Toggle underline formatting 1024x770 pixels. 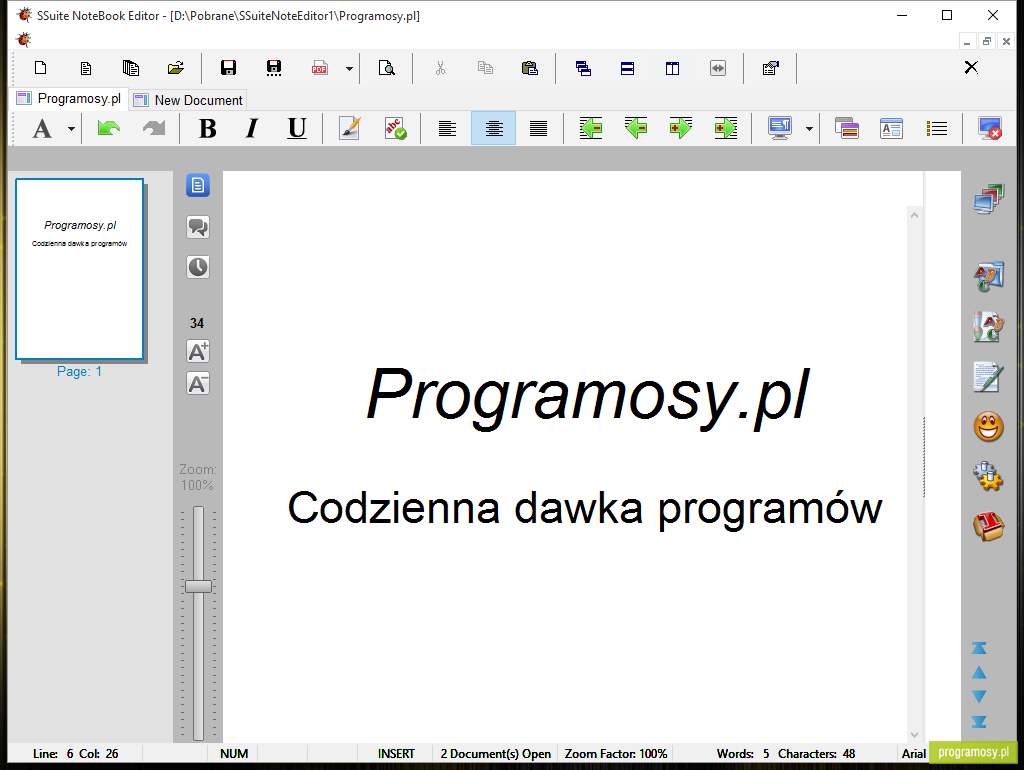pyautogui.click(x=297, y=128)
